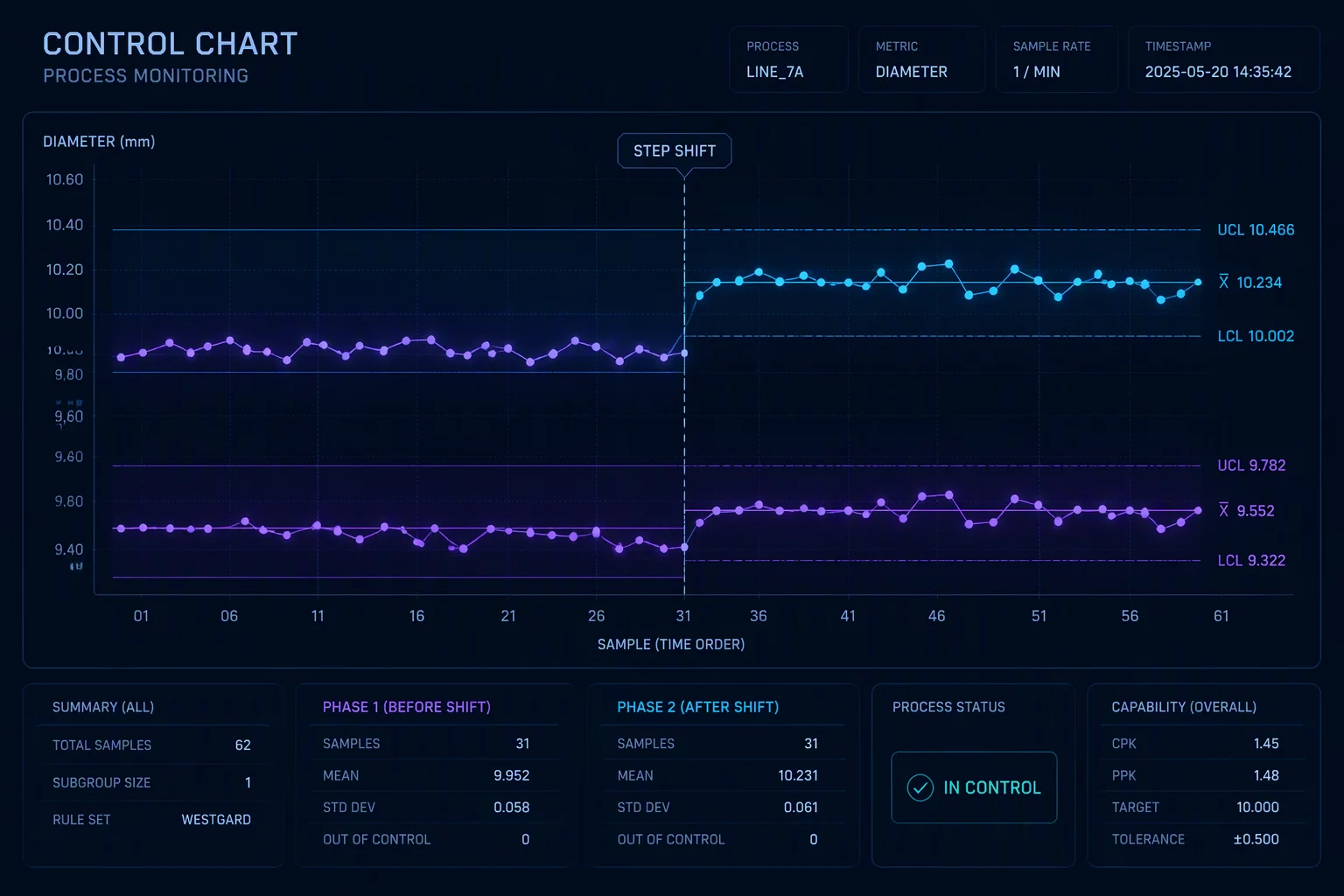The height and width of the screenshot is (896, 1344).
Task: Click the SAMPLE (TIME ORDER) axis title
Action: coord(671,645)
